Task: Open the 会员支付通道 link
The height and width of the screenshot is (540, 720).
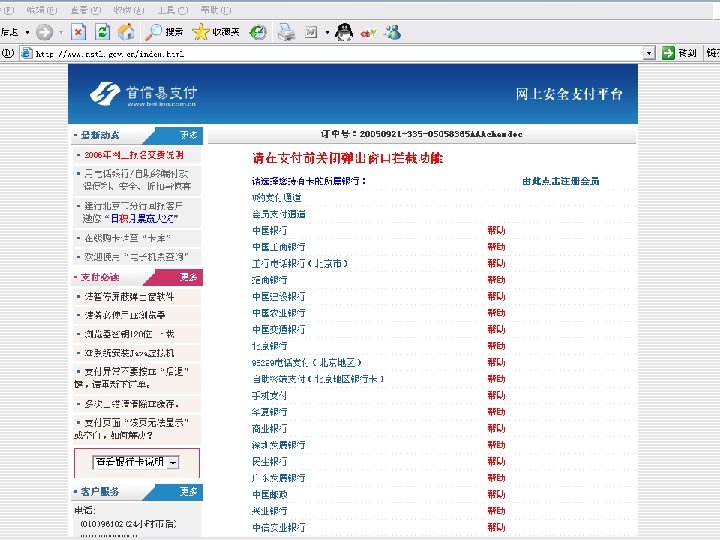Action: (x=279, y=214)
